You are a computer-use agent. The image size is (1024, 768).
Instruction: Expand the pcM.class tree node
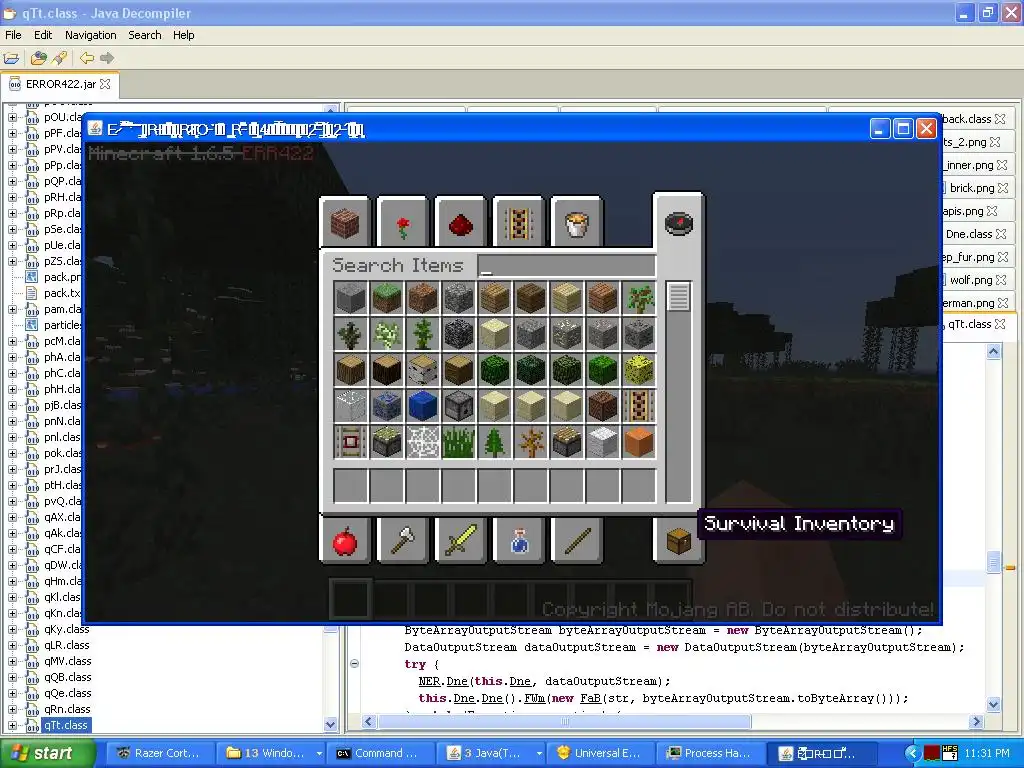click(12, 342)
